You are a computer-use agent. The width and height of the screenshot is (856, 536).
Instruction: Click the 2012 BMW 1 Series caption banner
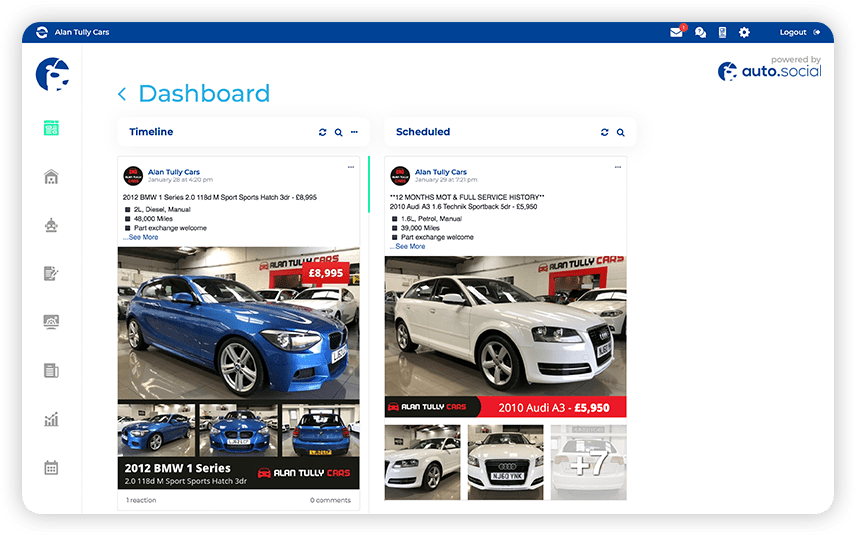click(239, 473)
